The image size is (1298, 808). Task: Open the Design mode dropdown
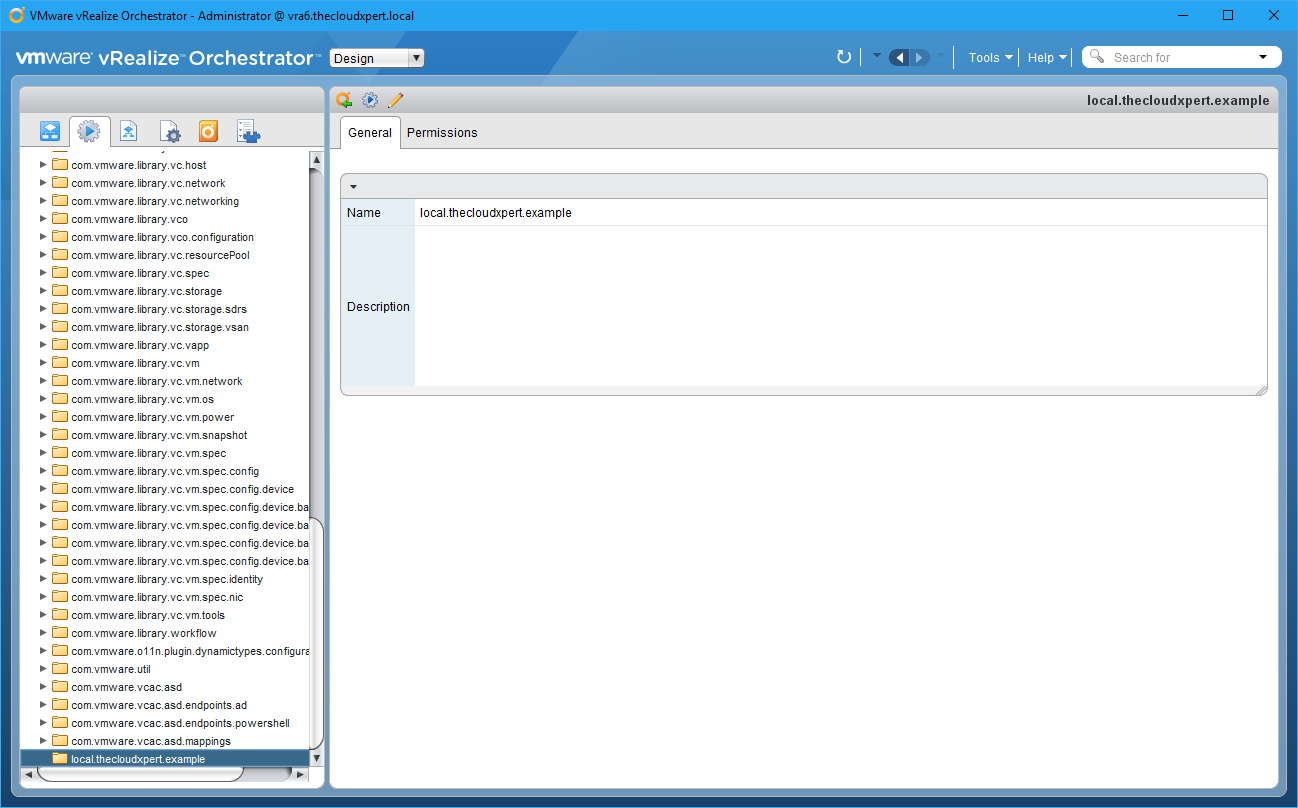(377, 58)
